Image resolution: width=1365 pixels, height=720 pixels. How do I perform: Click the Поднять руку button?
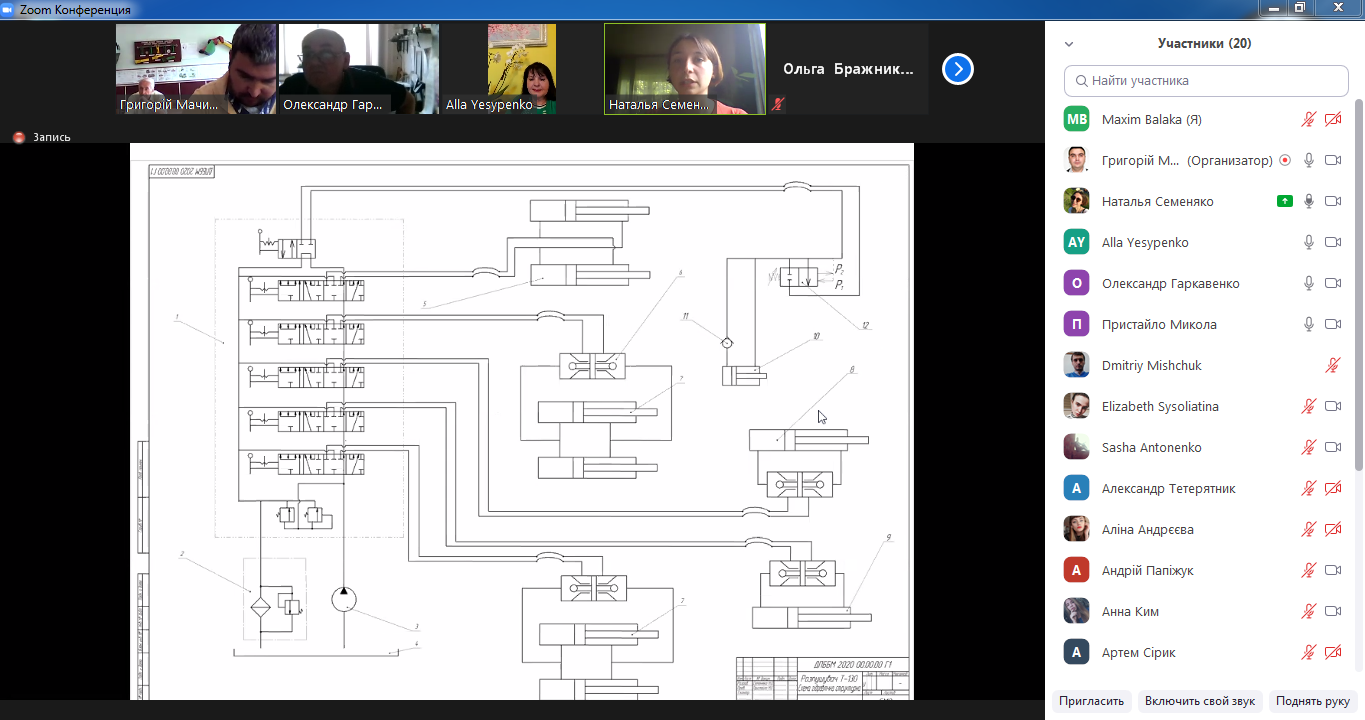(1312, 701)
